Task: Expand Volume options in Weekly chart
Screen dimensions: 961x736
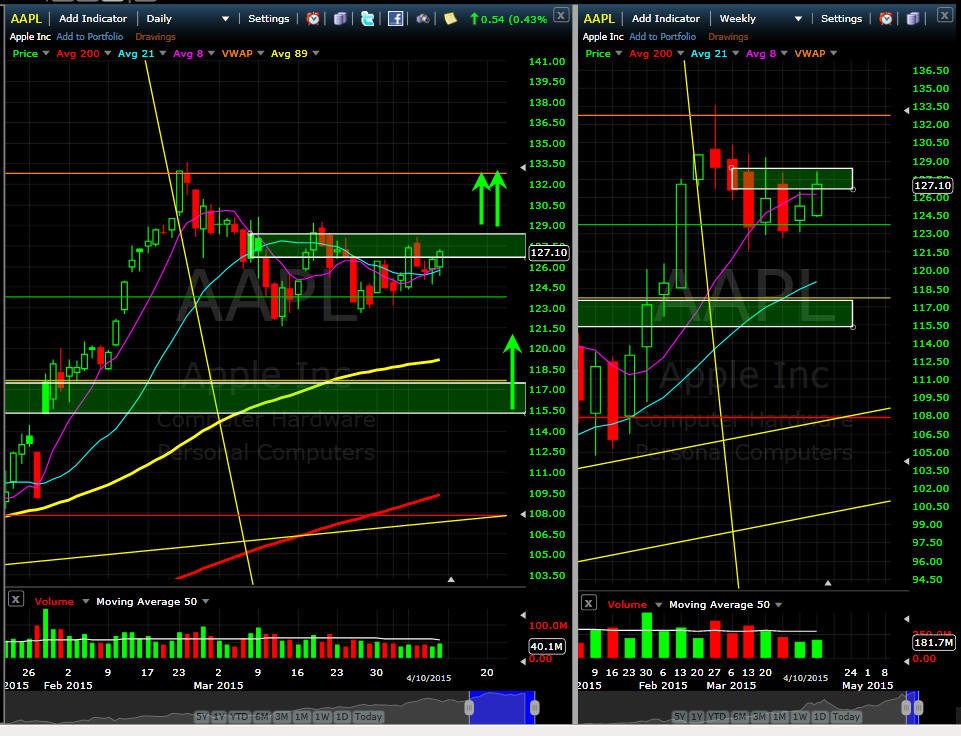Action: coord(658,605)
